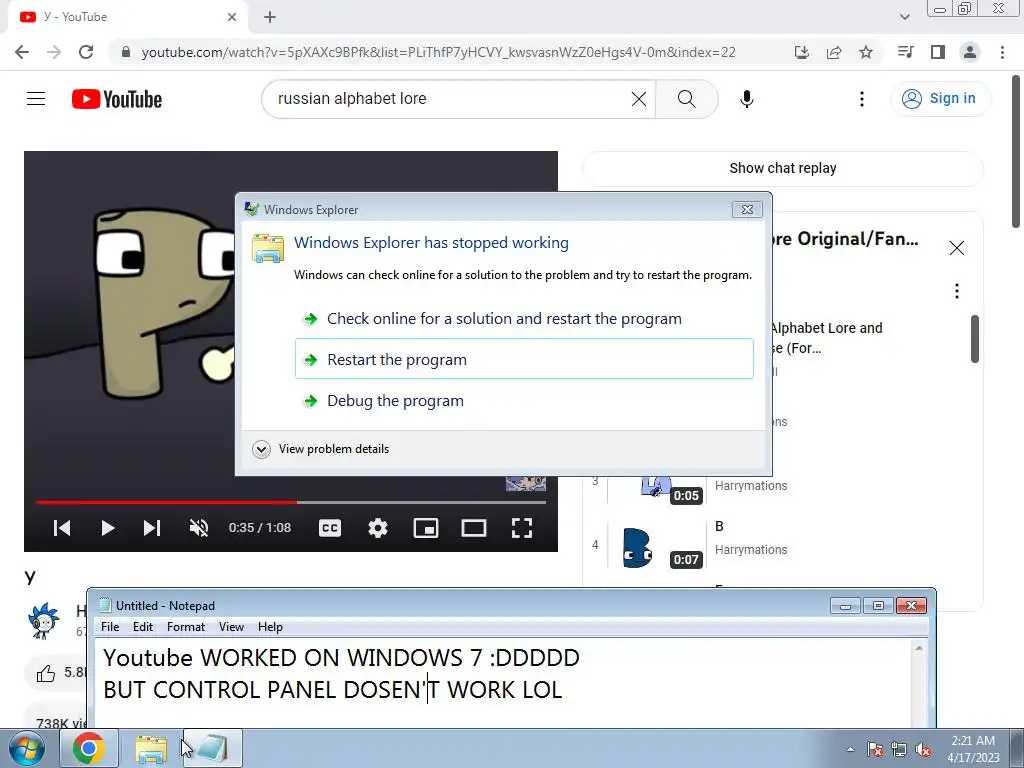Click Notepad scrollbar up arrow

pos(918,648)
